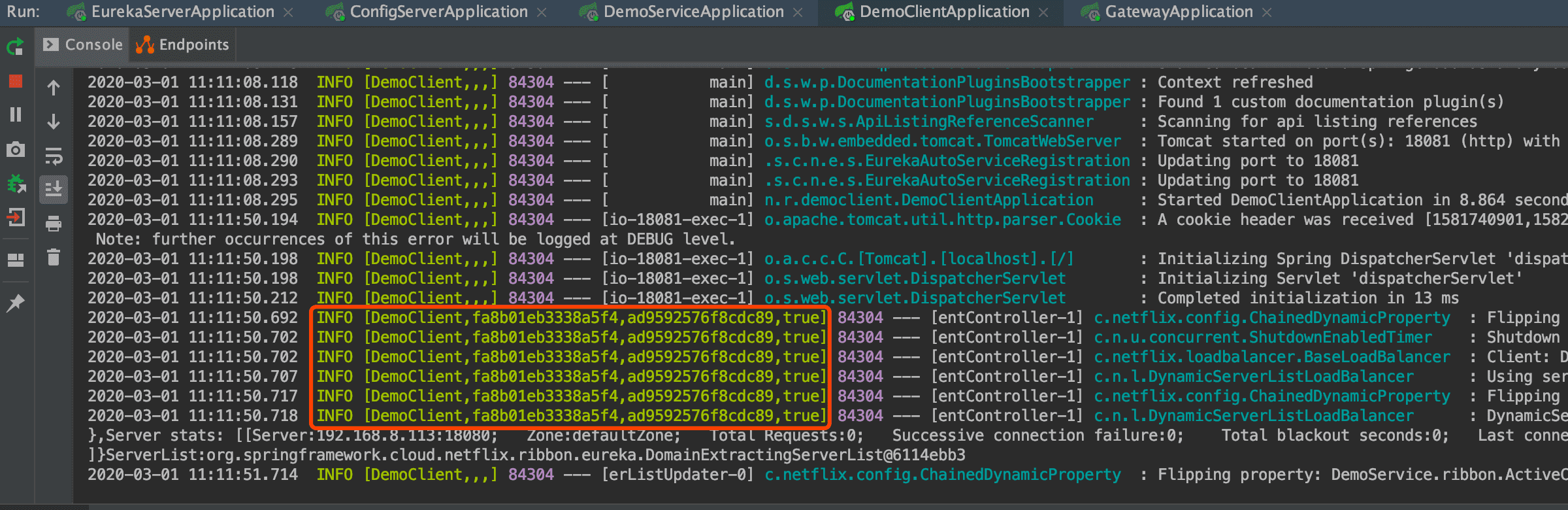Click 'Flipping property: DemoService.ribbon' message in last row

coord(1363,475)
